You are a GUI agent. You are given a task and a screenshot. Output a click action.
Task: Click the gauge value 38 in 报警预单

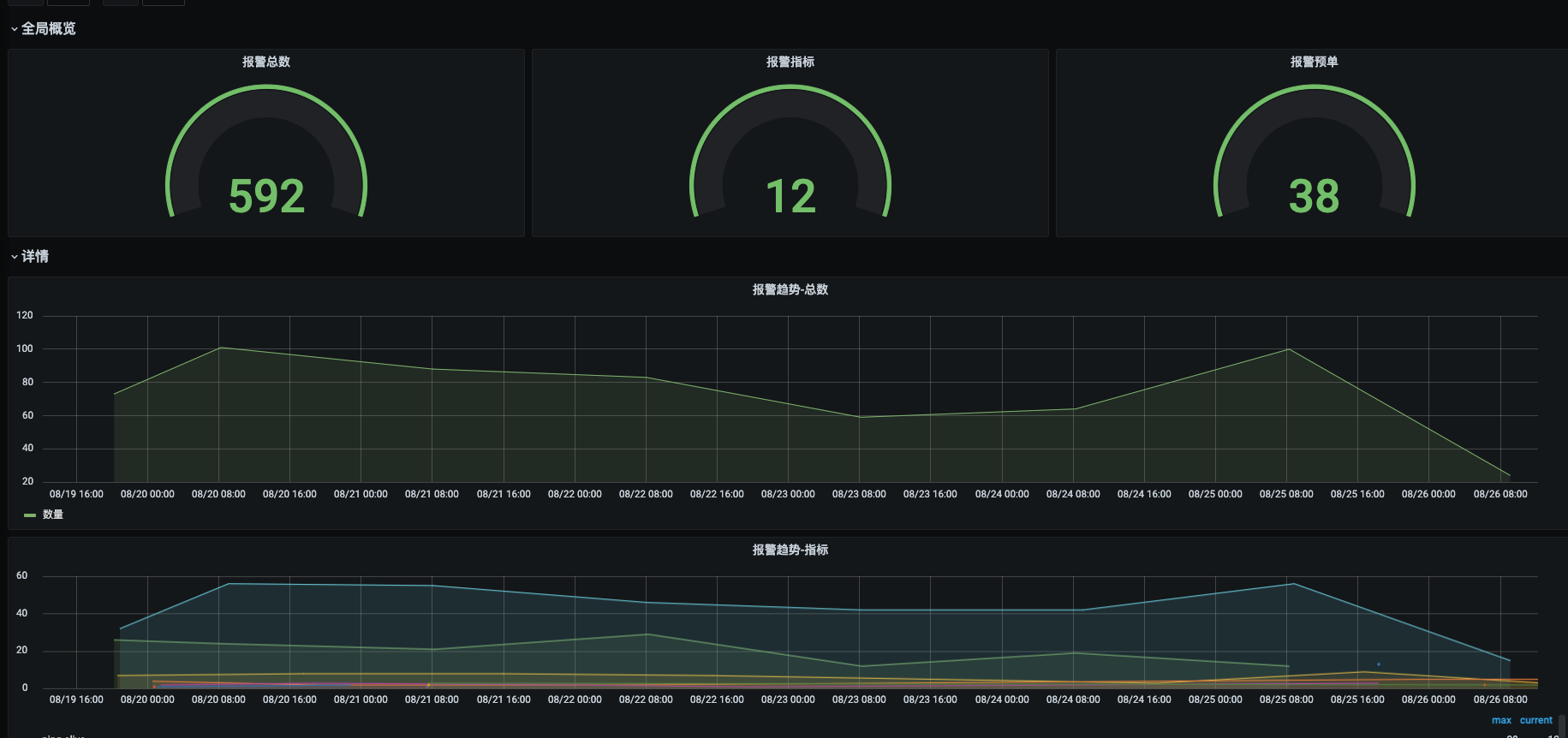click(x=1314, y=196)
